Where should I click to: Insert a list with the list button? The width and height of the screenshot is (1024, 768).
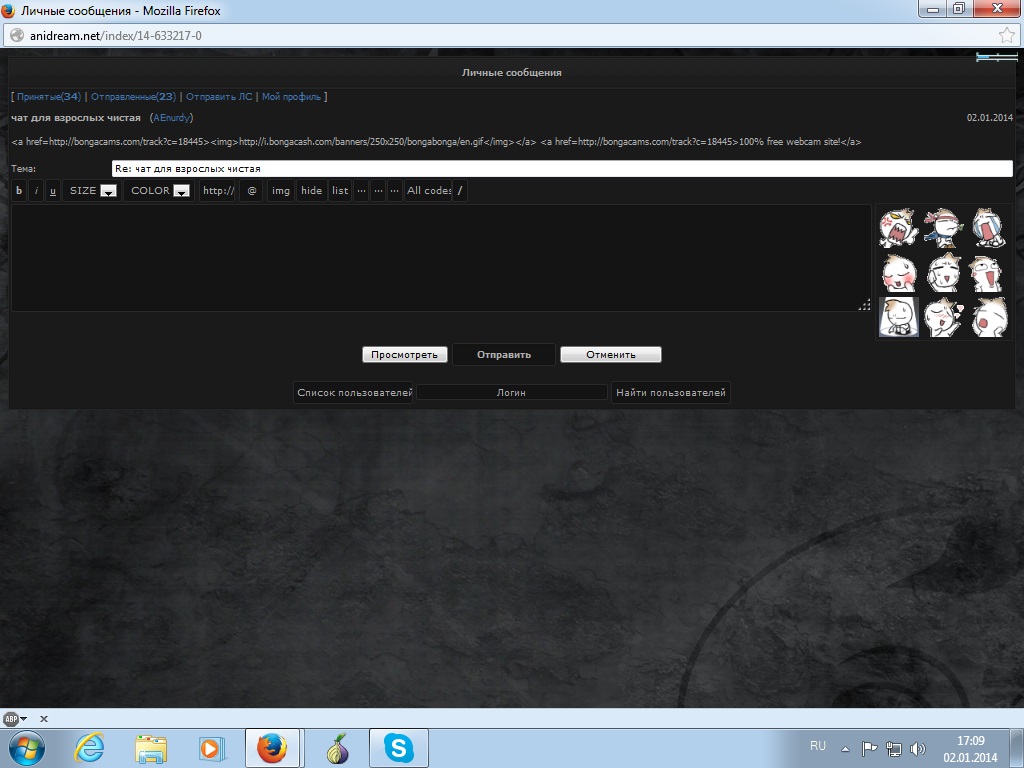coord(340,191)
